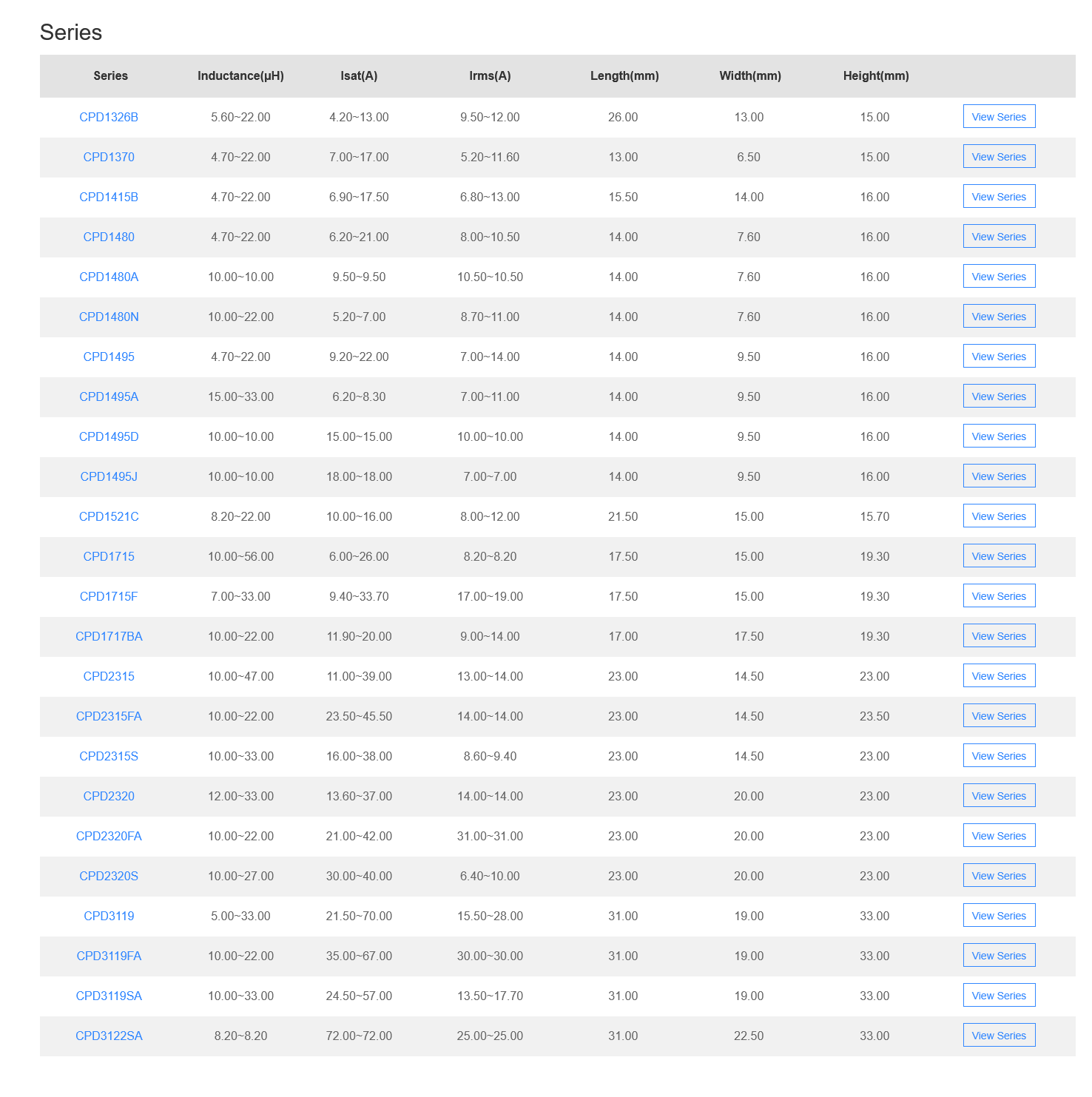Click View Series button for CPD1717BA
Image resolution: width=1092 pixels, height=1097 pixels.
coord(999,635)
